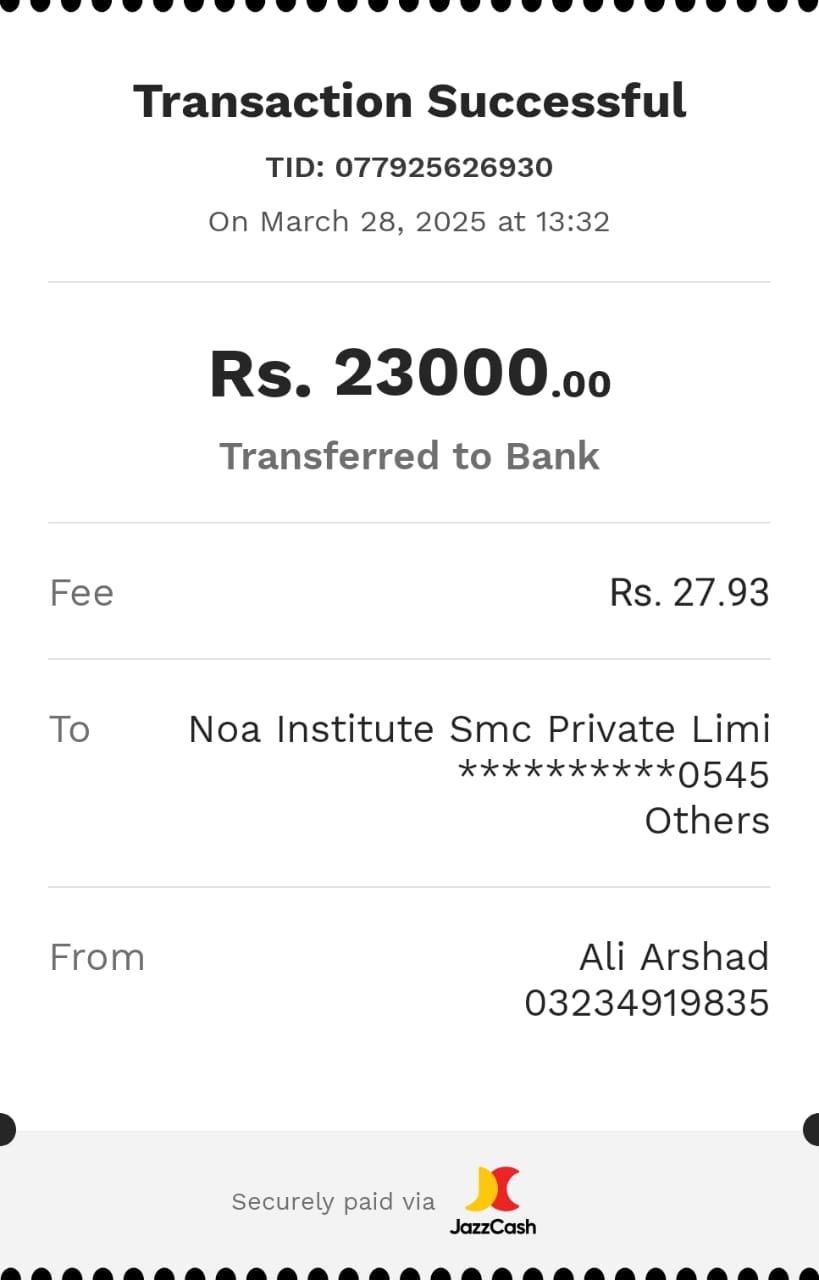The width and height of the screenshot is (819, 1280).
Task: Select sender phone number 03234919835
Action: (646, 1003)
